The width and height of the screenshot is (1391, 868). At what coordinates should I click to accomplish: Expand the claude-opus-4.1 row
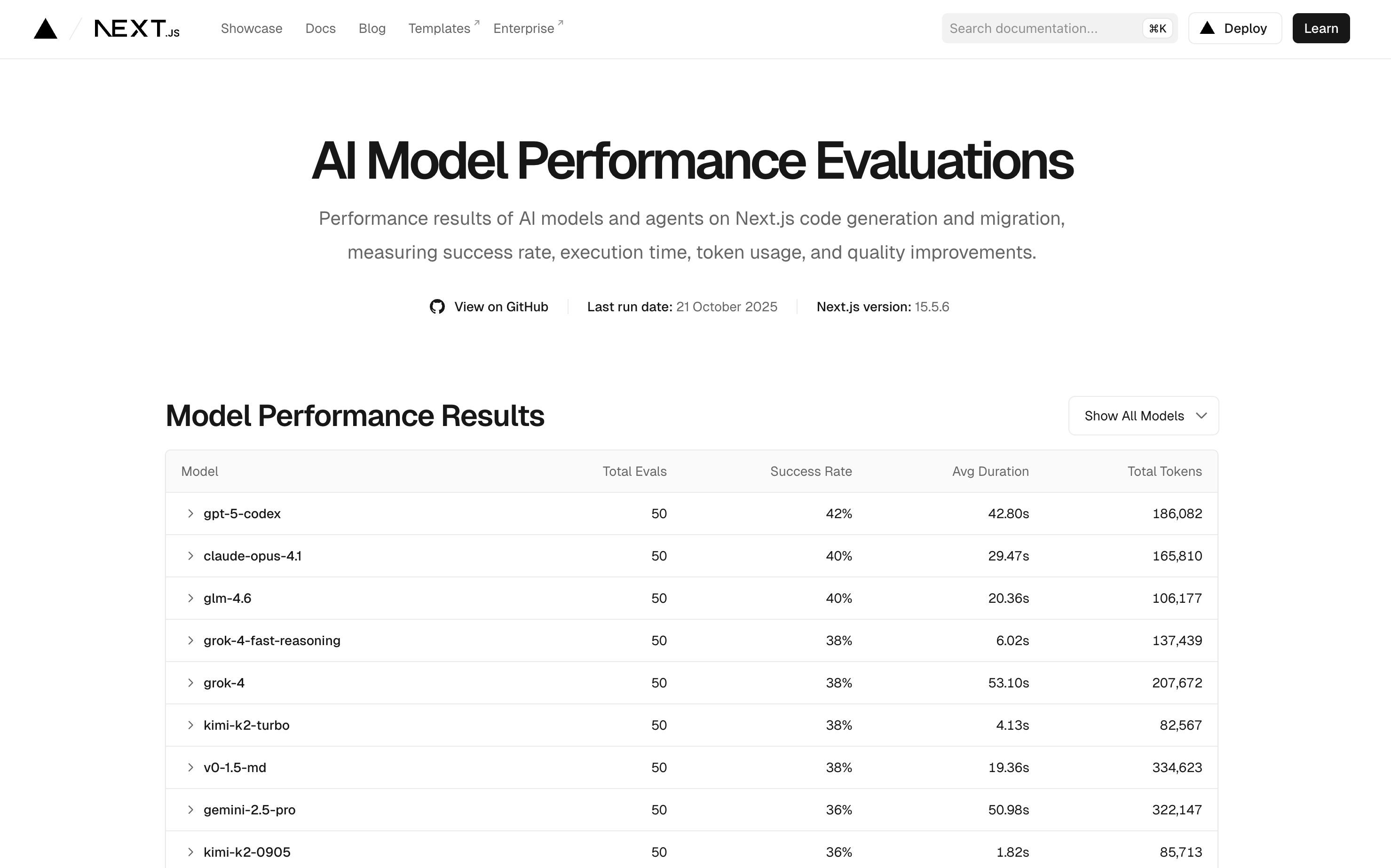pyautogui.click(x=190, y=556)
